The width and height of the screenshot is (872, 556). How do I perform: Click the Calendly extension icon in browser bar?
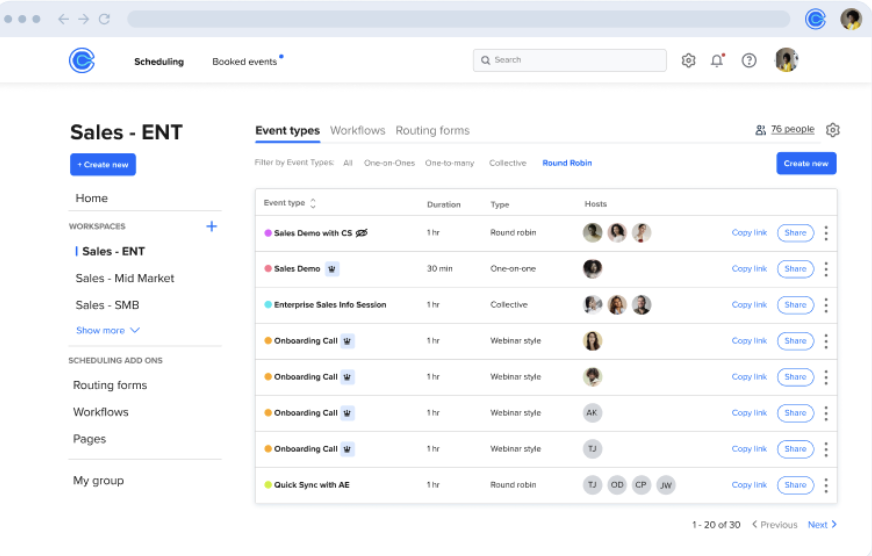[815, 19]
